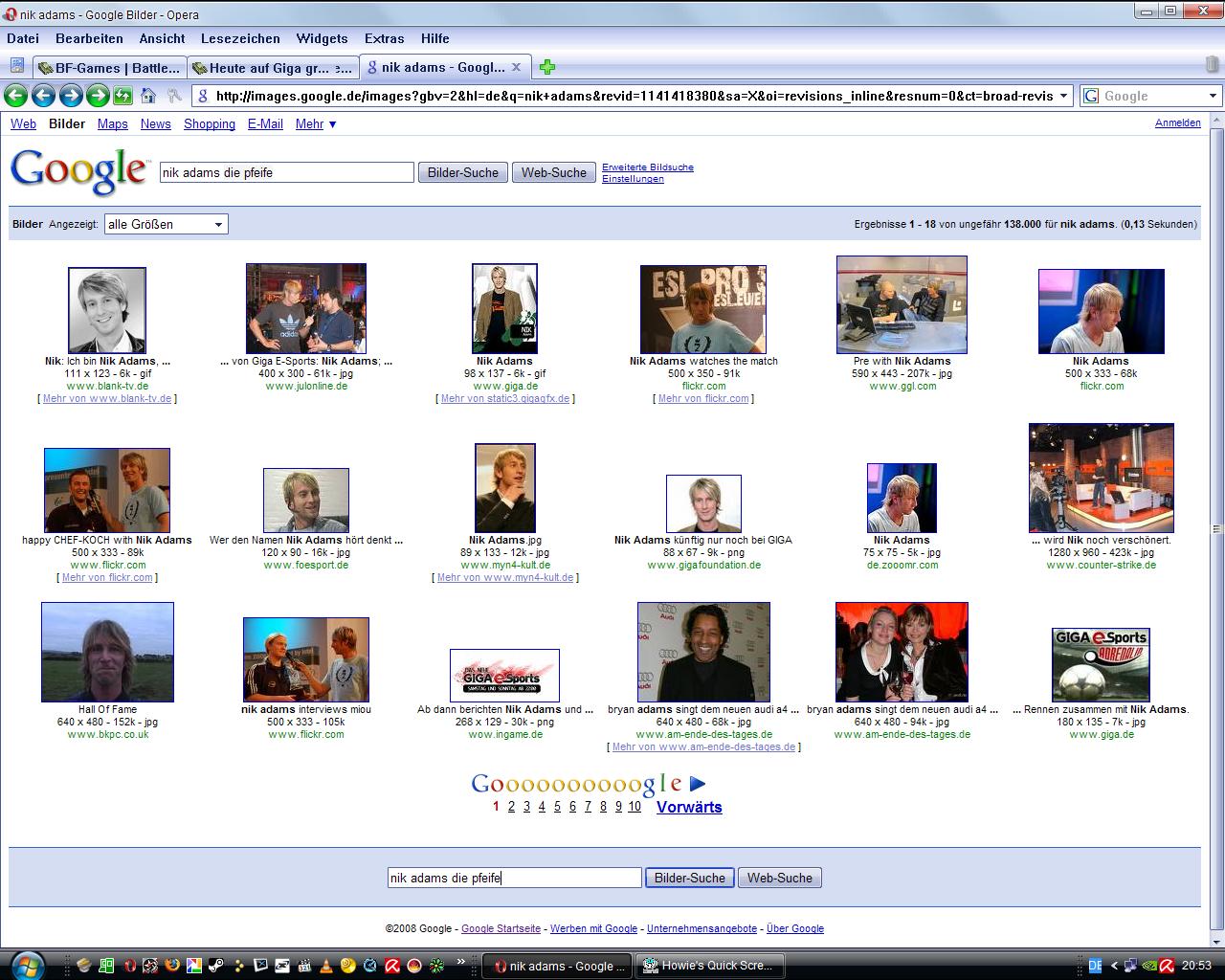Open the Hall Of Fame image thumbnail

pyautogui.click(x=107, y=653)
